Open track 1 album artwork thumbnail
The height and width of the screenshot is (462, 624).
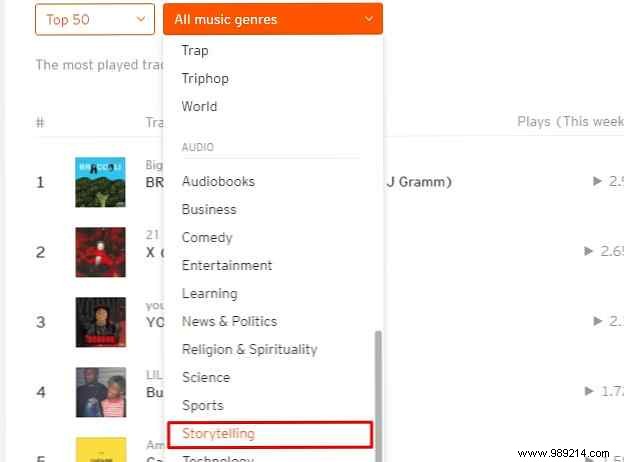(x=100, y=182)
